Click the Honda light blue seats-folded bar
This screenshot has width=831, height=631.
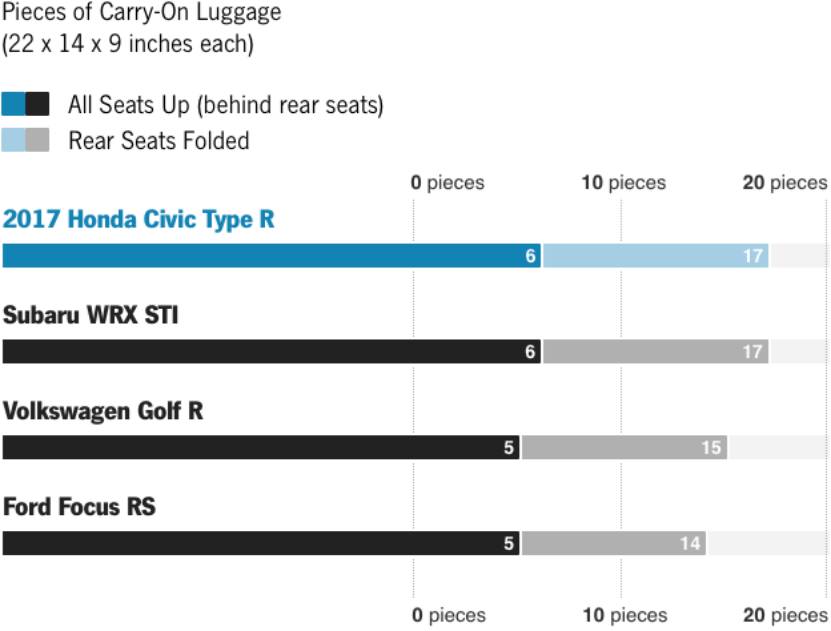click(x=655, y=256)
